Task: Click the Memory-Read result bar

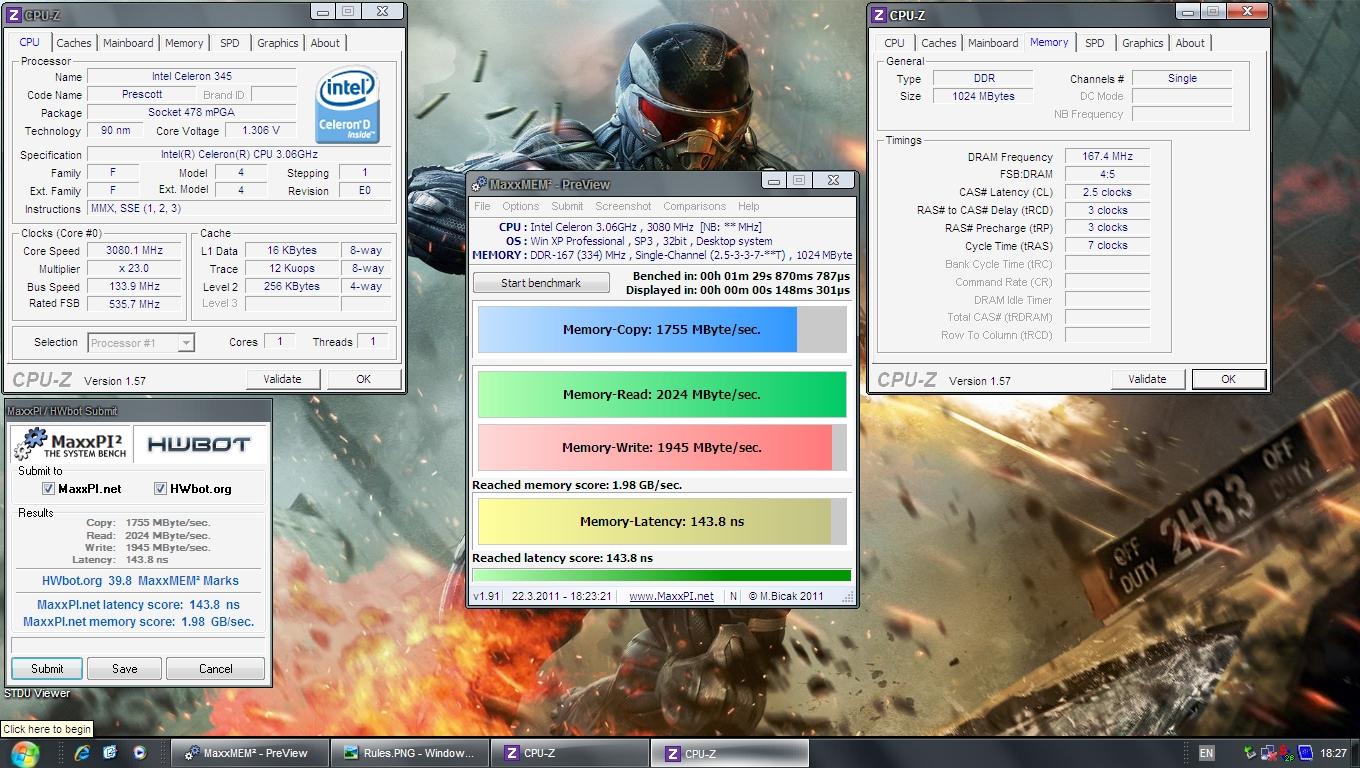Action: click(662, 394)
